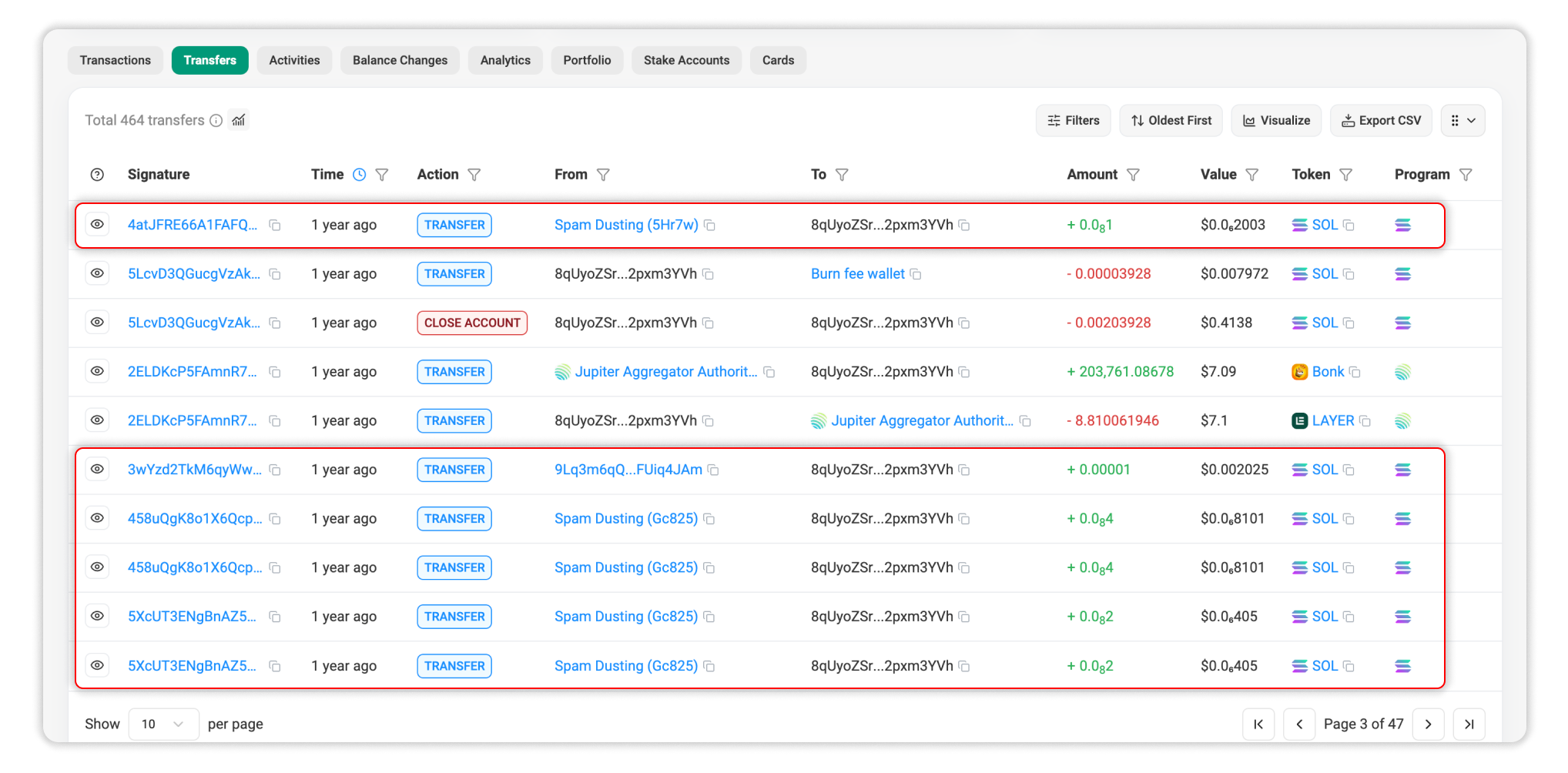The image size is (1568, 773).
Task: Toggle eye icon for the LAYER transfer row
Action: (x=97, y=420)
